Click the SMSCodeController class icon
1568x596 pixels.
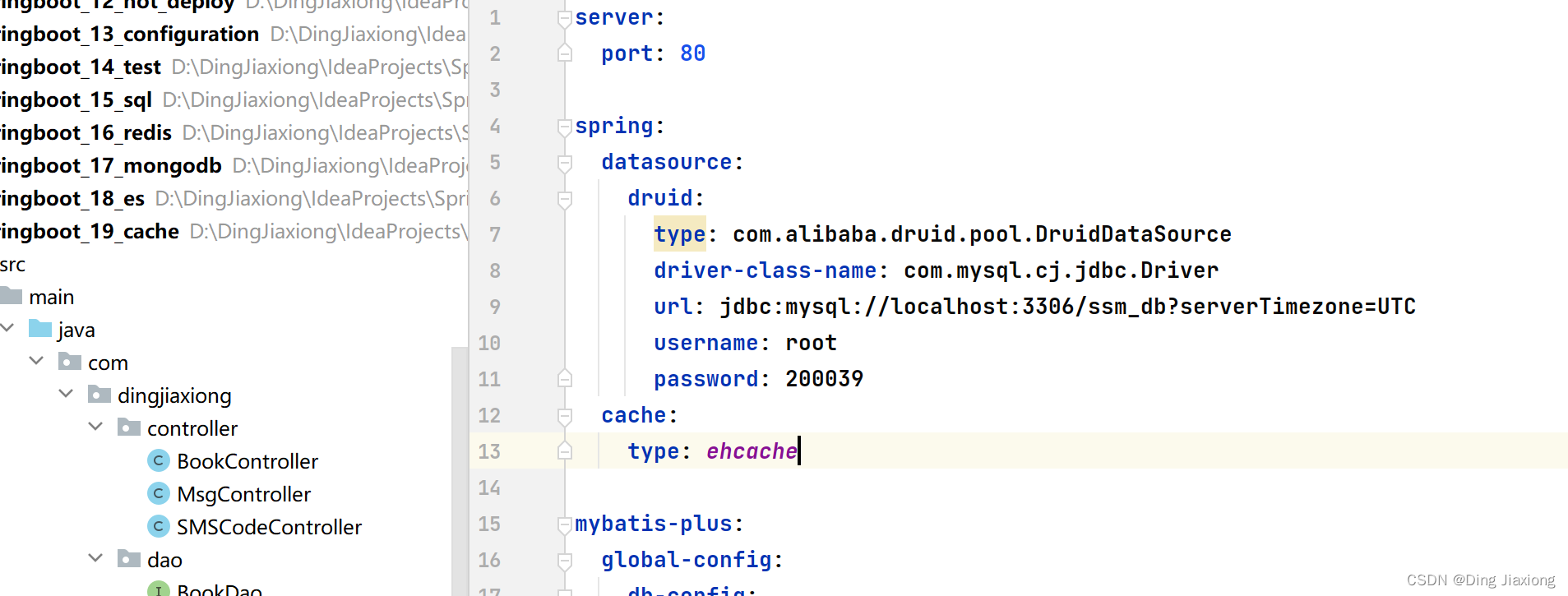pyautogui.click(x=159, y=526)
